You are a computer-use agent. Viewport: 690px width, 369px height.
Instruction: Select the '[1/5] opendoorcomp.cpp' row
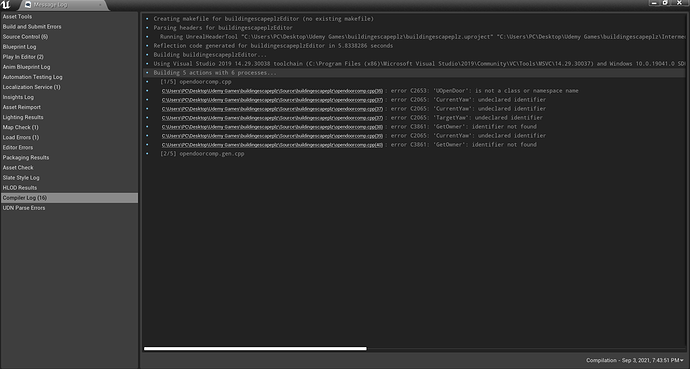414,82
